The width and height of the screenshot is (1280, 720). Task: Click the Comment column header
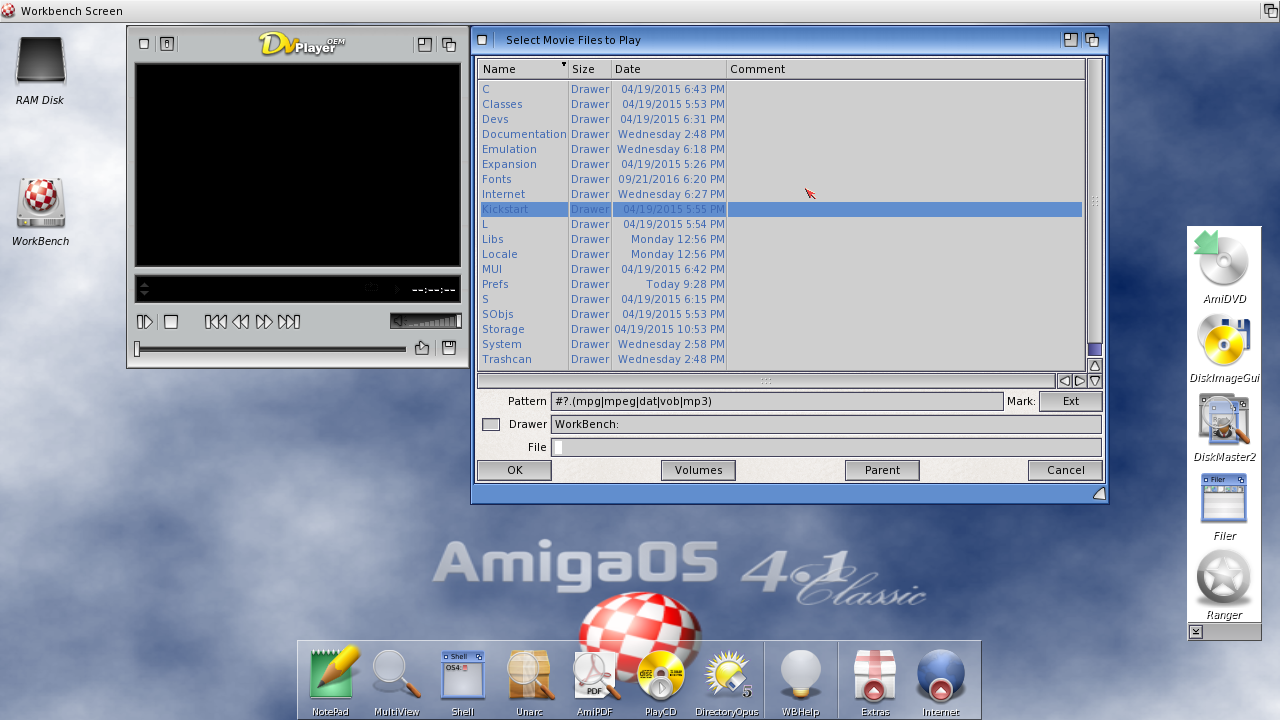point(905,69)
